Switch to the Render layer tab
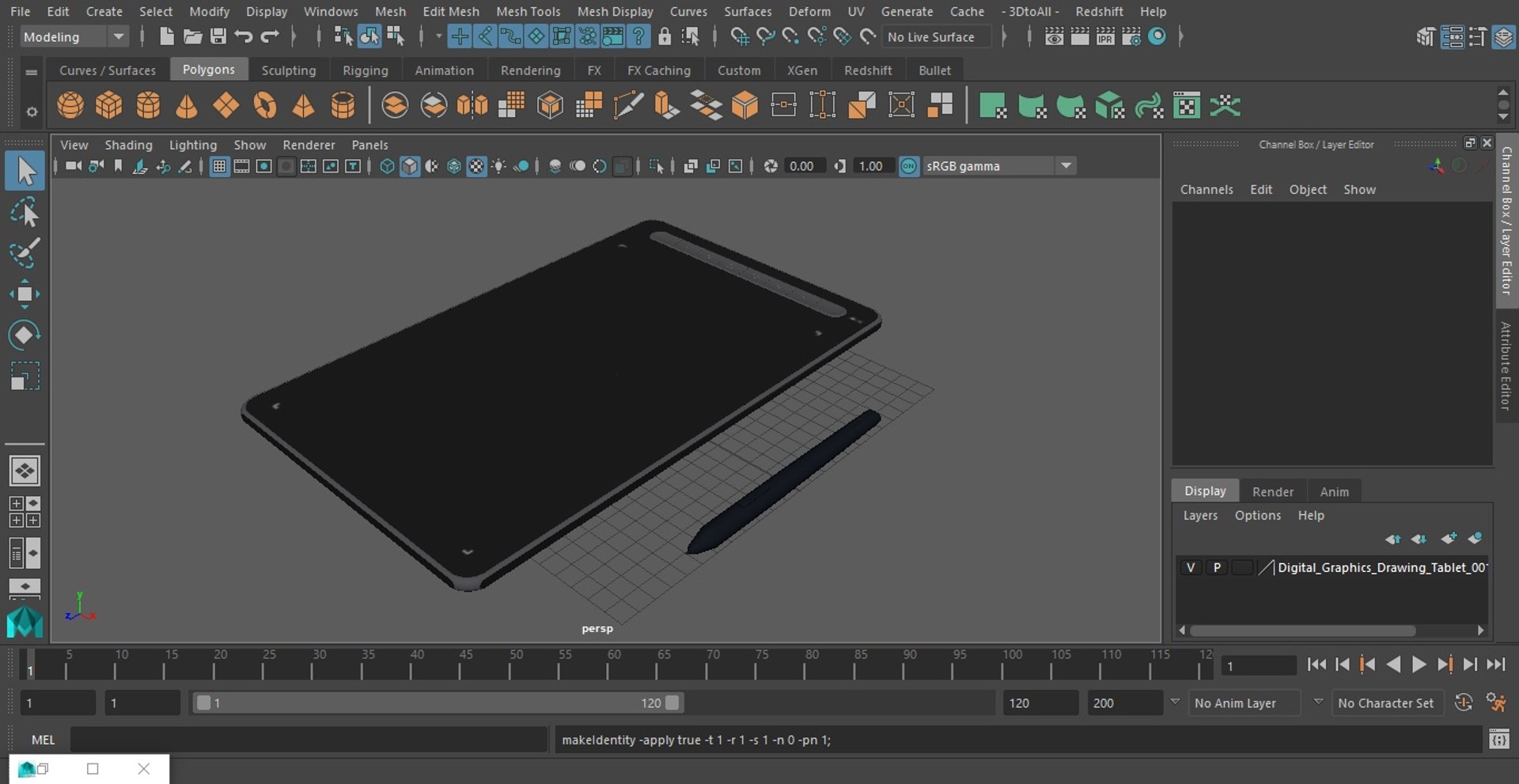The image size is (1519, 784). click(1272, 491)
